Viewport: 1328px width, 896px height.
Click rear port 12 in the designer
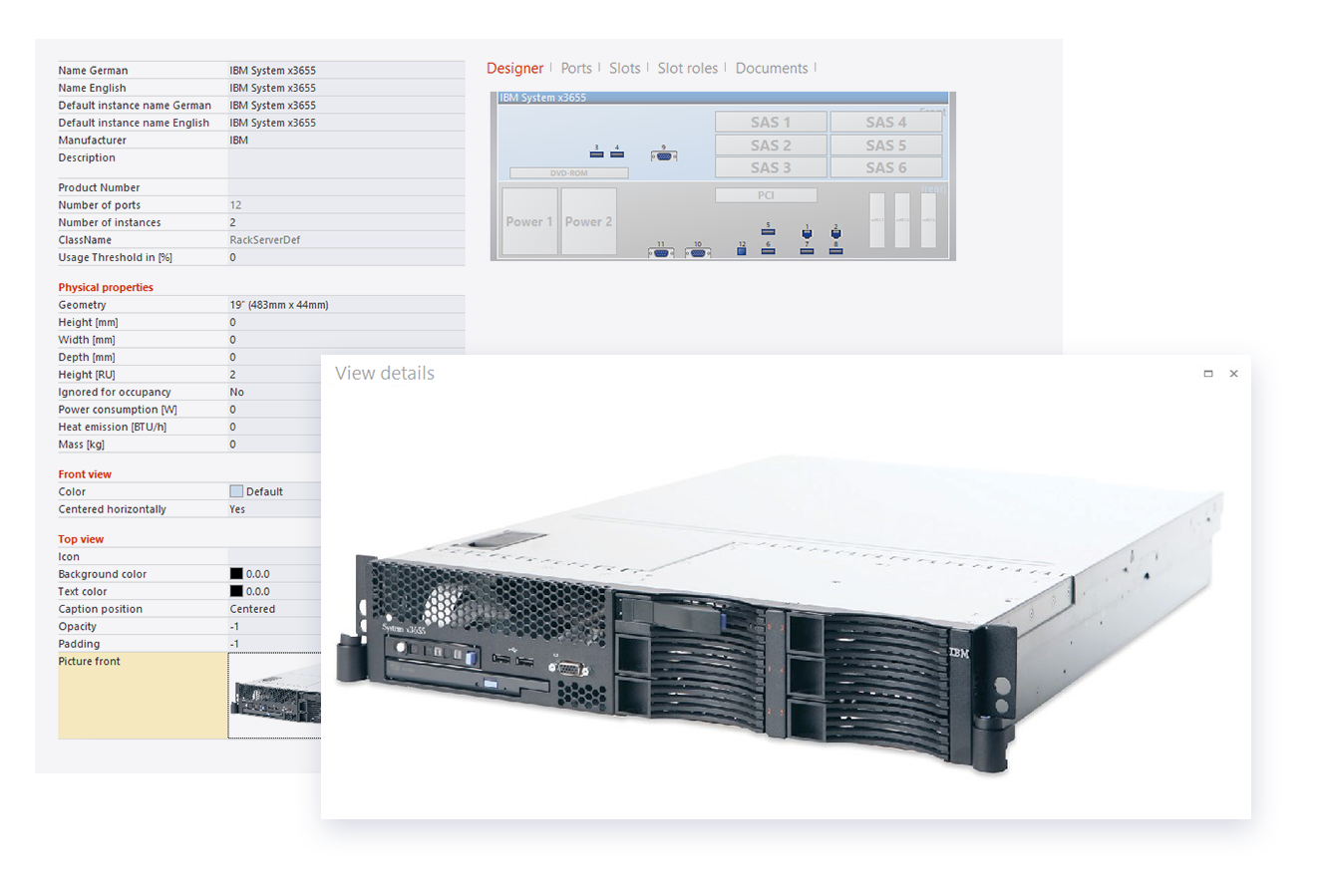coord(741,251)
